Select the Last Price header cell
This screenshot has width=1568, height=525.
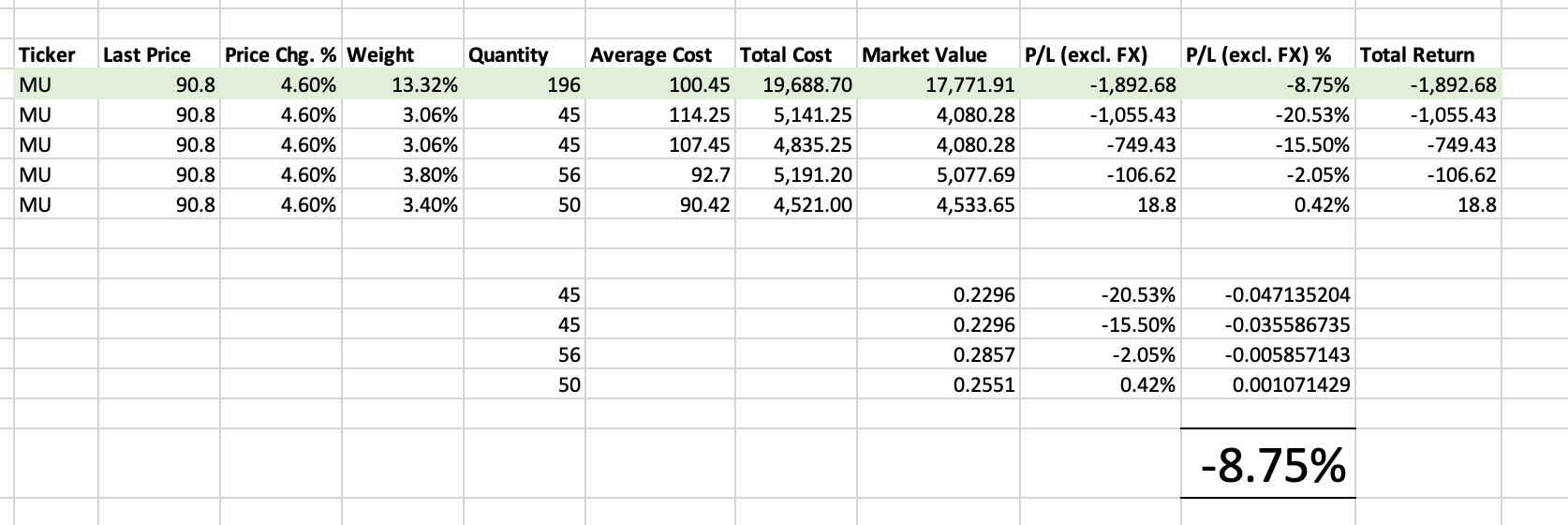coord(159,54)
